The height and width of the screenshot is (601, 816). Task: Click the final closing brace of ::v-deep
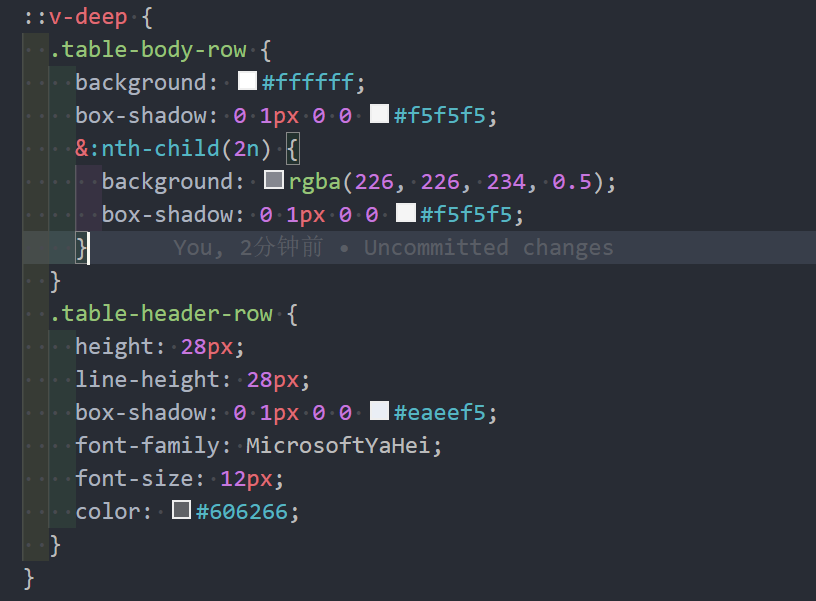pos(27,577)
